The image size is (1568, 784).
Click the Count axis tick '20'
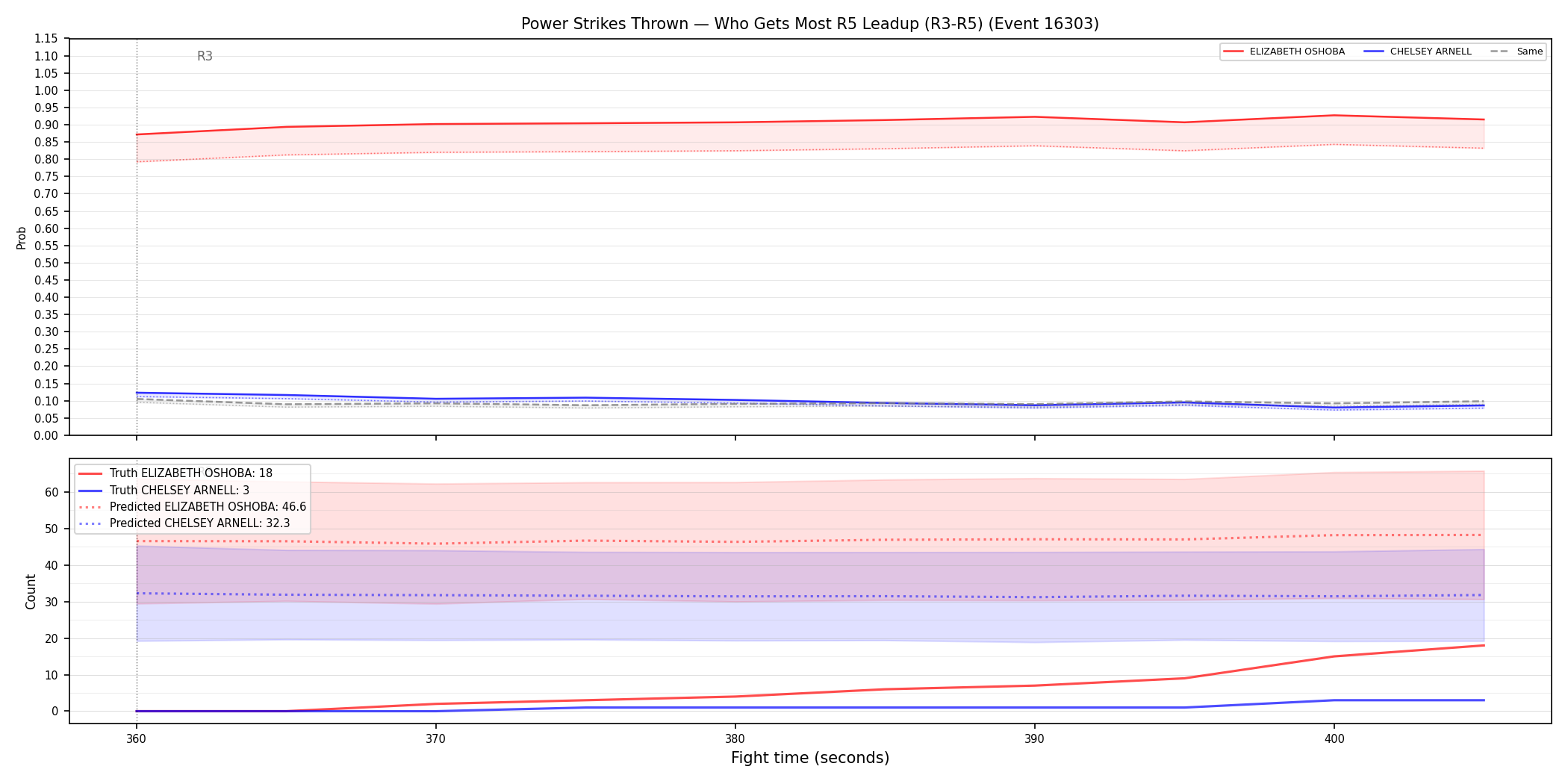[52, 638]
